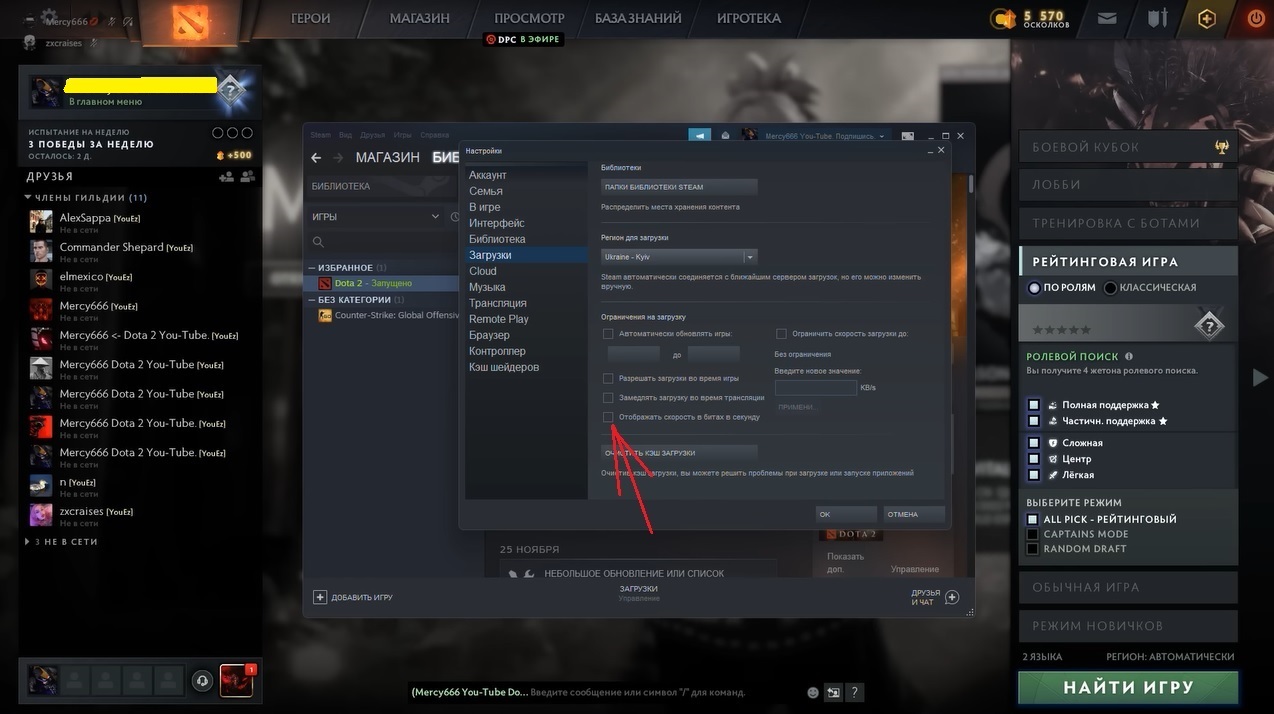Screen dimensions: 1274x714
Task: Click the Steam back arrow icon
Action: click(x=316, y=158)
